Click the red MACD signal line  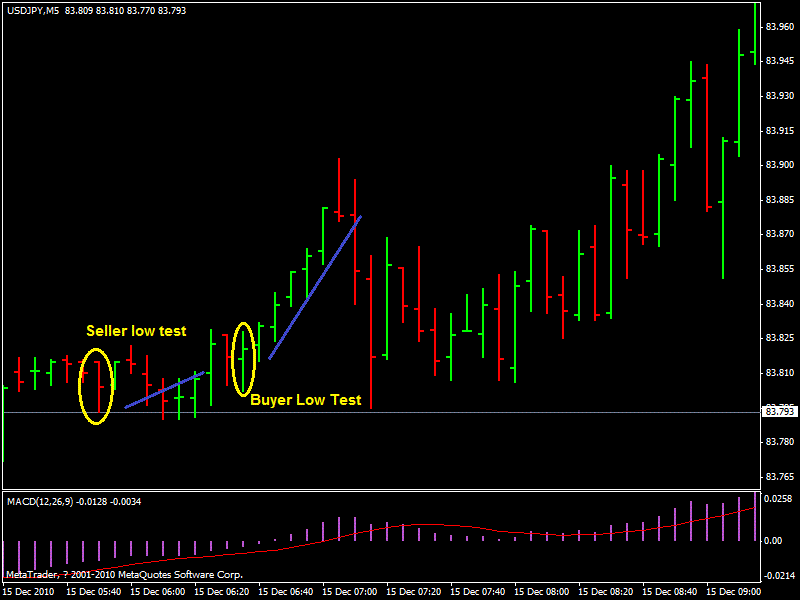380,529
